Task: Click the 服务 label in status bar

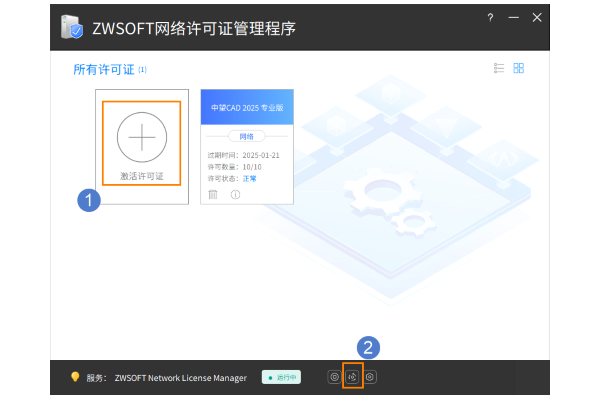Action: 95,378
